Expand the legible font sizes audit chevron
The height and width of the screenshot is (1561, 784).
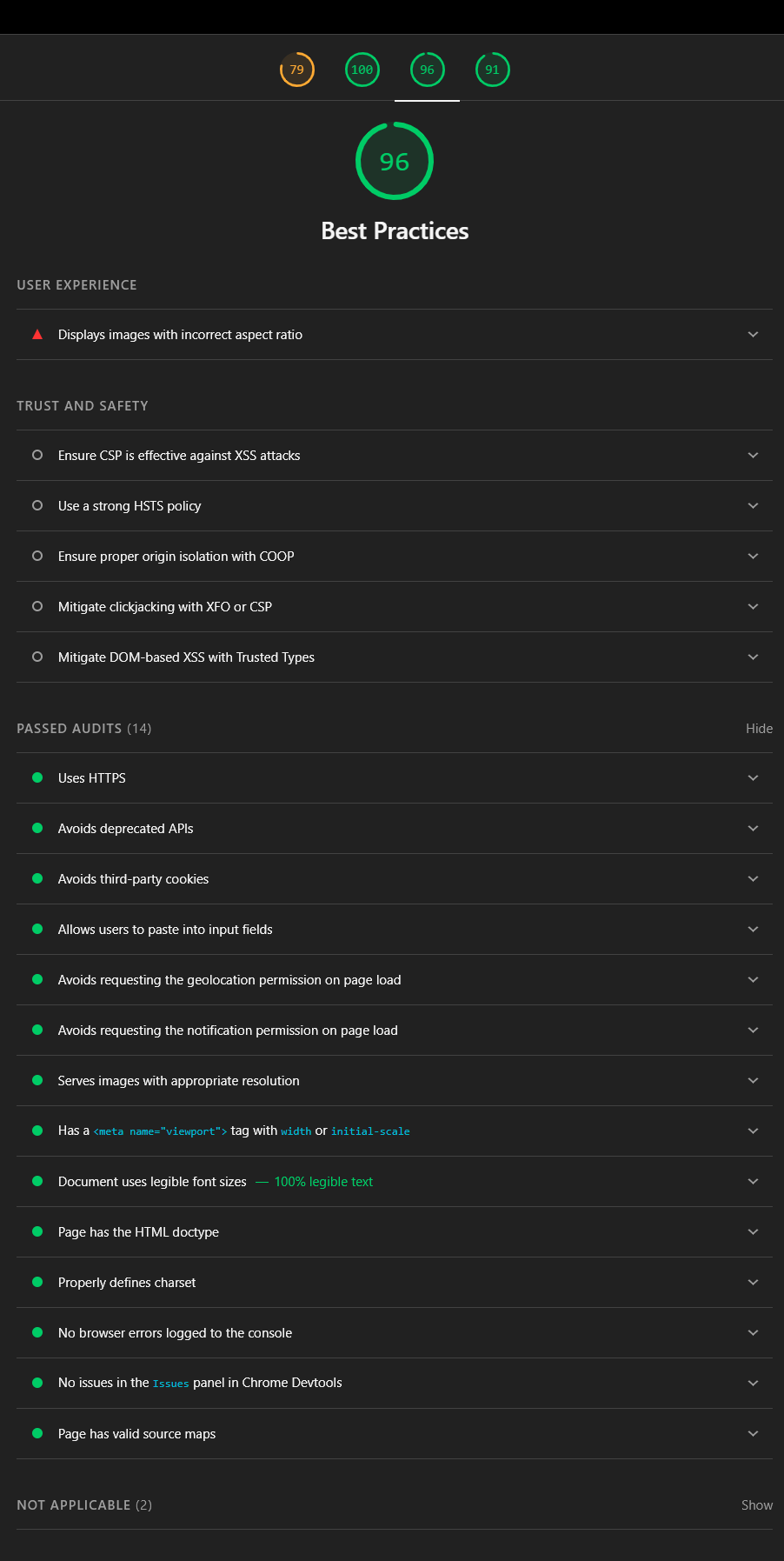coord(753,1181)
